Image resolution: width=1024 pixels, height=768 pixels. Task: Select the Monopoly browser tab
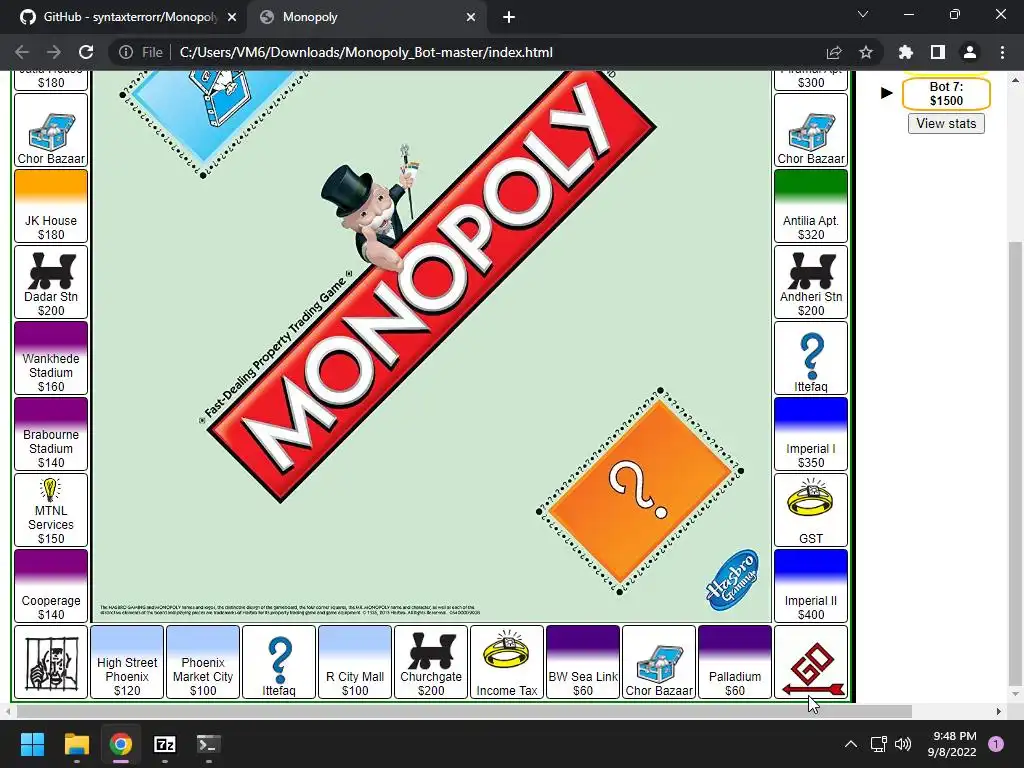click(x=368, y=17)
